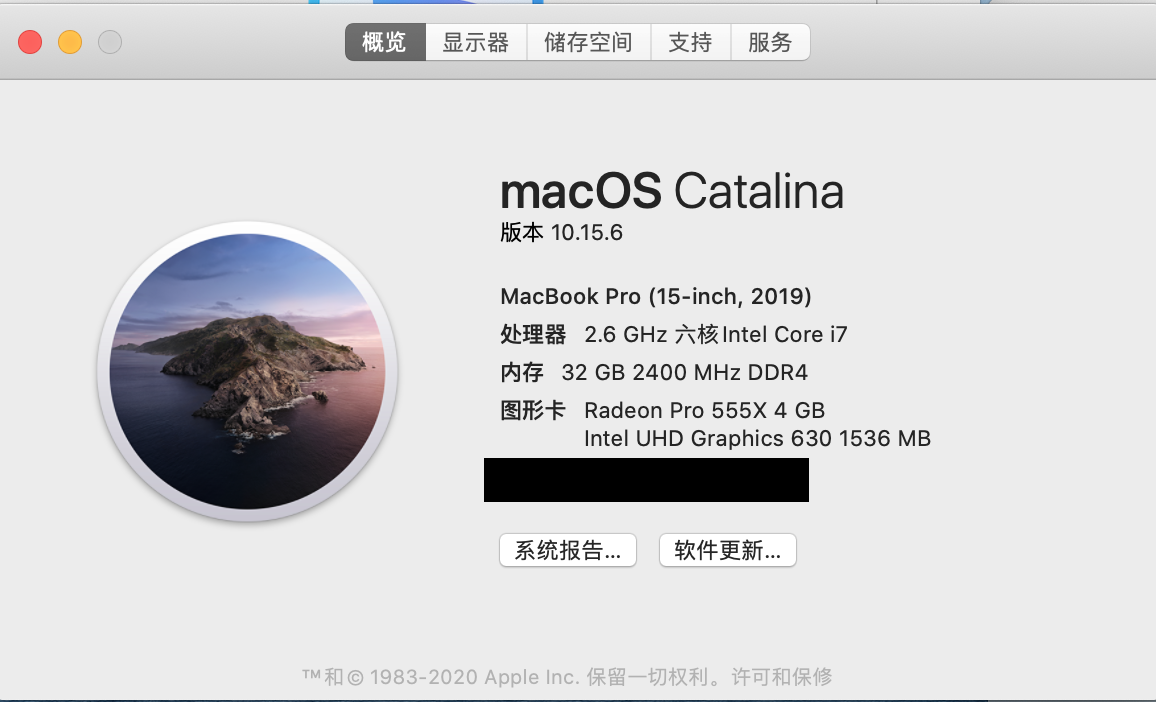Open the 显示器 tab

click(x=476, y=42)
